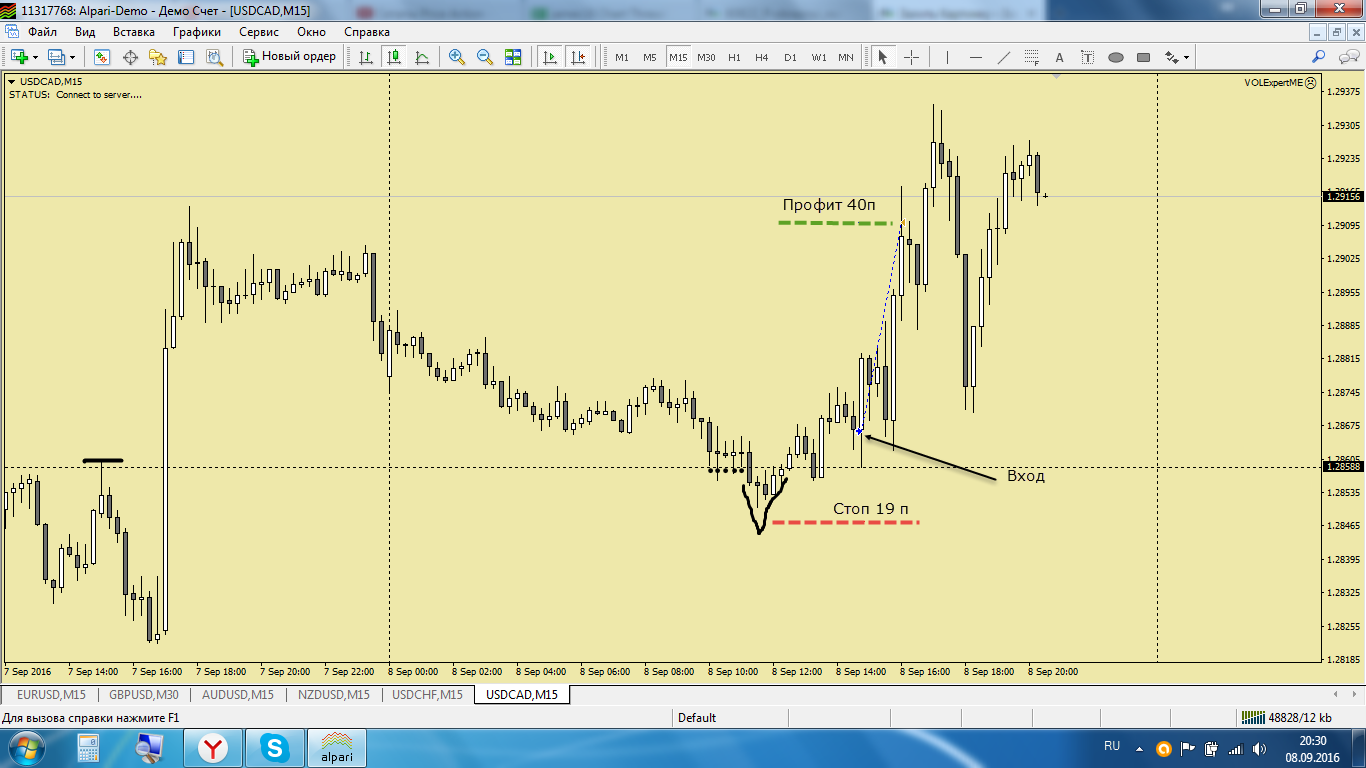This screenshot has height=768, width=1366.
Task: Open the new chart dropdown arrow
Action: [36, 57]
